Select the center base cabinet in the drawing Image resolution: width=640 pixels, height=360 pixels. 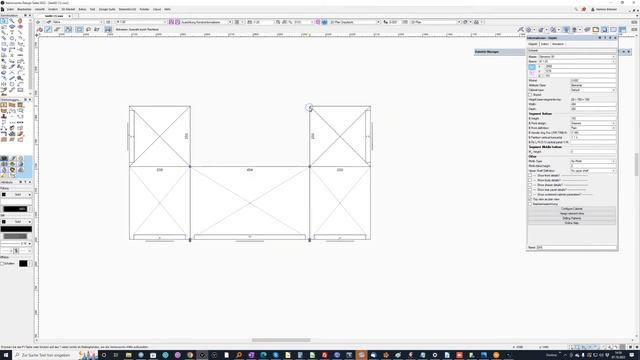pos(250,202)
